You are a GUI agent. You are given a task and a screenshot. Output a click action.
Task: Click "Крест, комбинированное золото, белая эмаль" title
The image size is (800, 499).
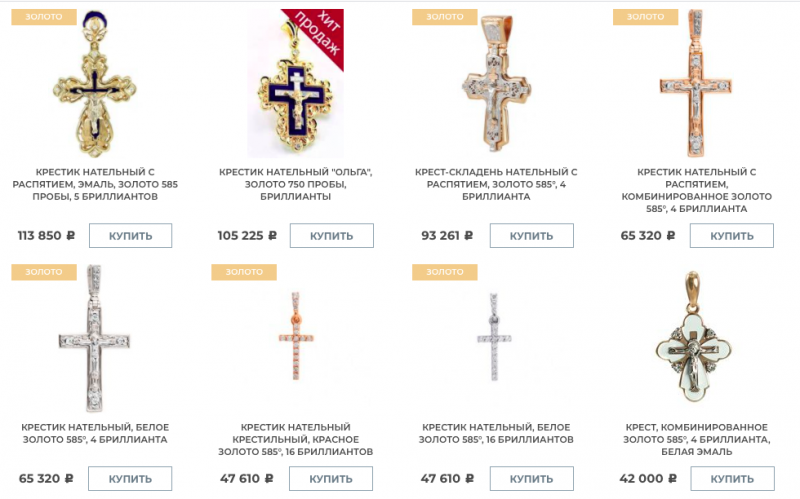click(696, 439)
